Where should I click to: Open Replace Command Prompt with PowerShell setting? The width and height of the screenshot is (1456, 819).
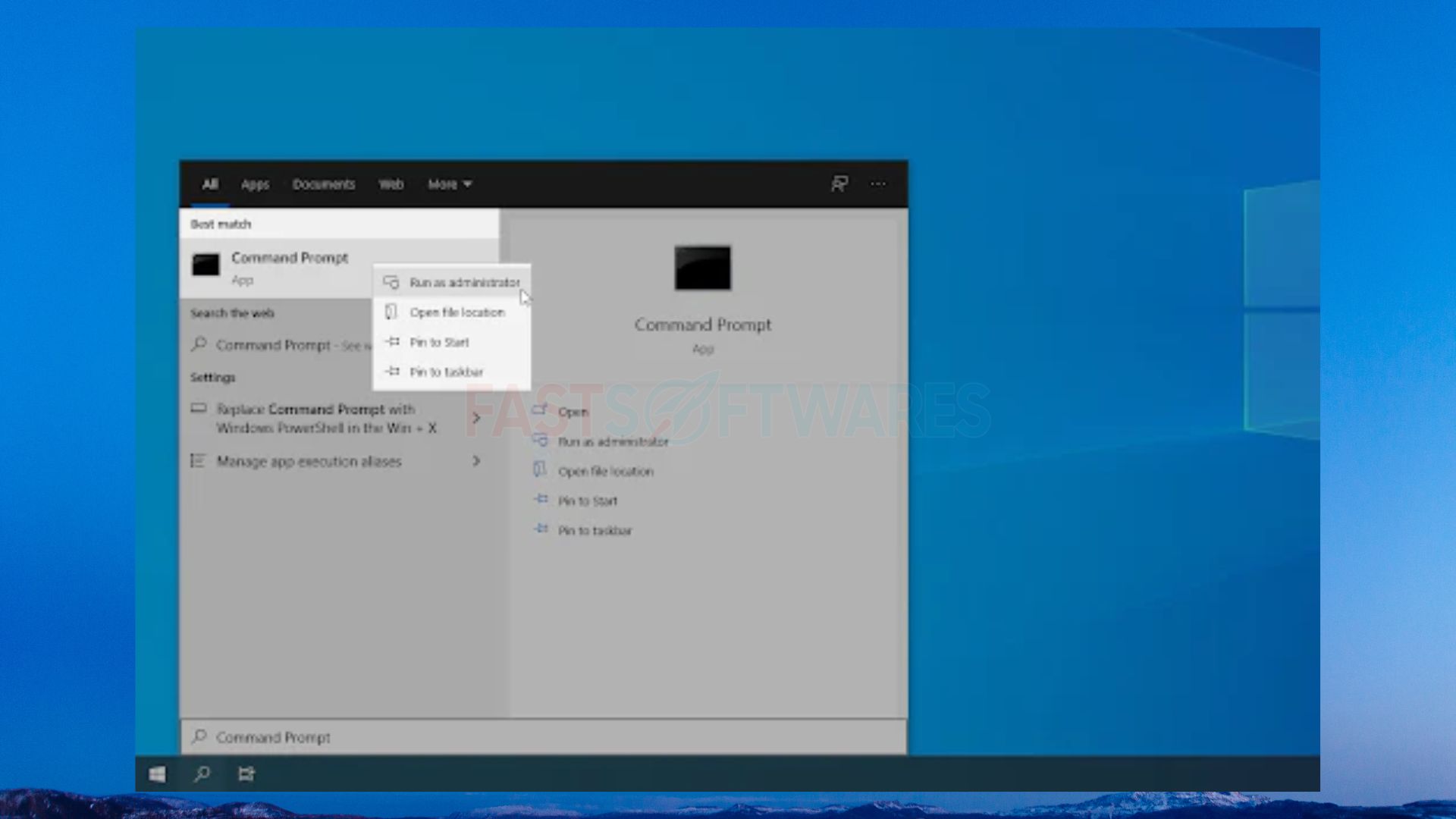coord(326,419)
